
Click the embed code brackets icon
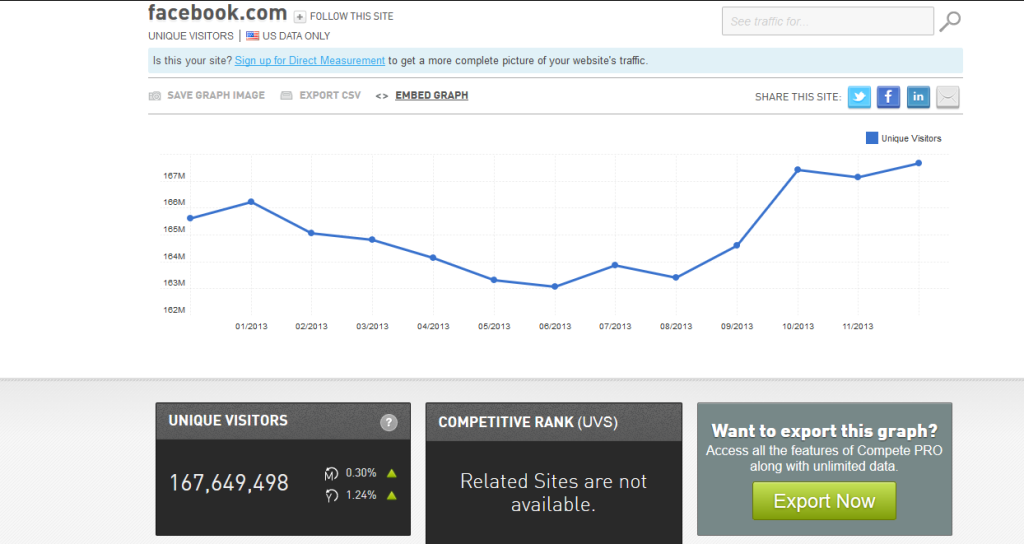coord(381,96)
